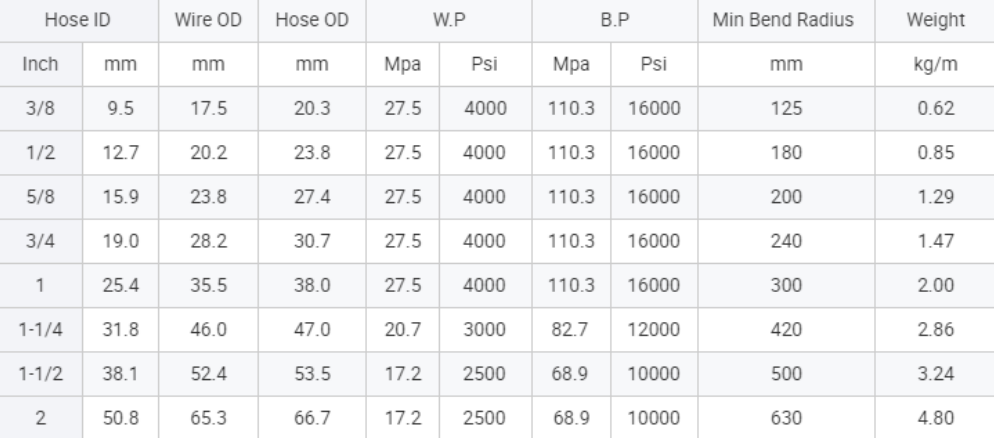Click the 3000 Psi working pressure cell
Viewport: 994px width, 438px height.
pos(485,330)
